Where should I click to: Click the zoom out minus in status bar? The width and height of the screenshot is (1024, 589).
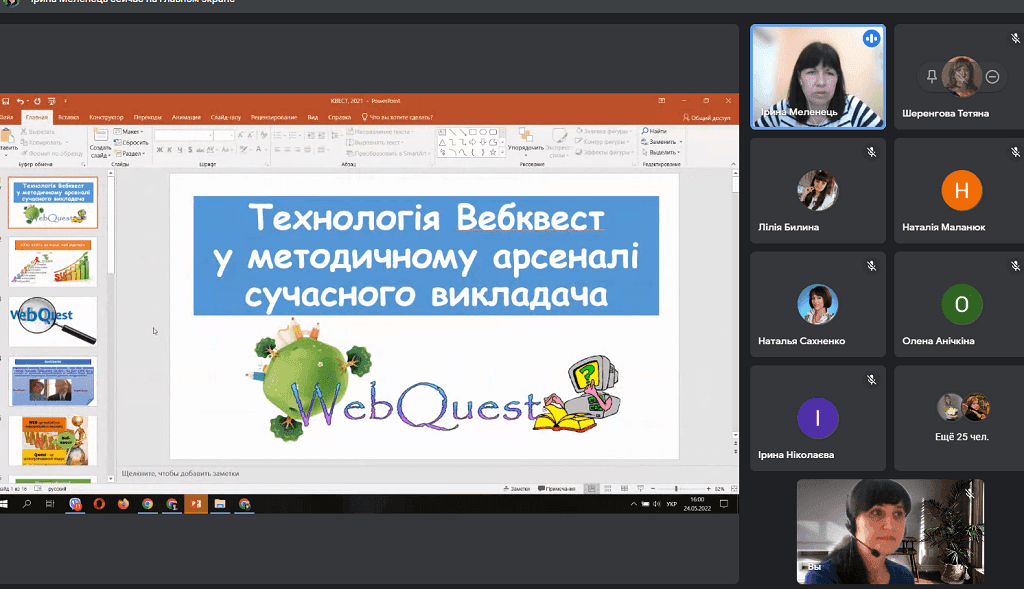pyautogui.click(x=653, y=488)
